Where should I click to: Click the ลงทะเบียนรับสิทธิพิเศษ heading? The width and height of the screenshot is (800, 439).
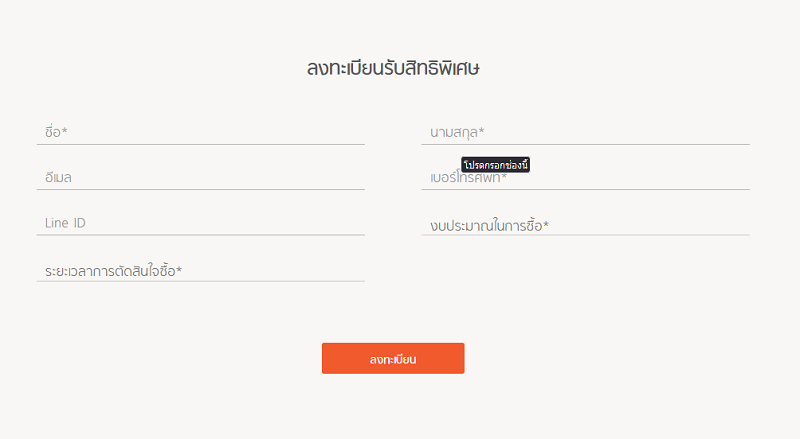point(393,68)
